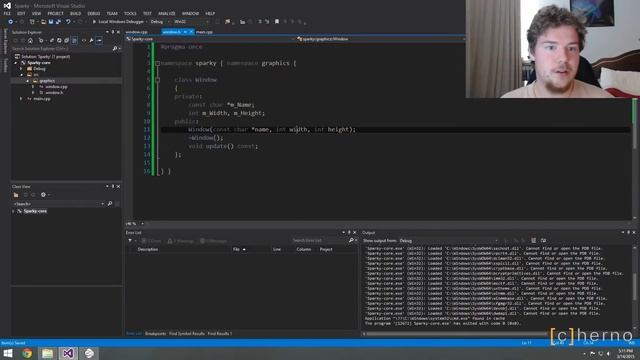The width and height of the screenshot is (640, 360).
Task: Sort Error List by Line column
Action: [277, 249]
